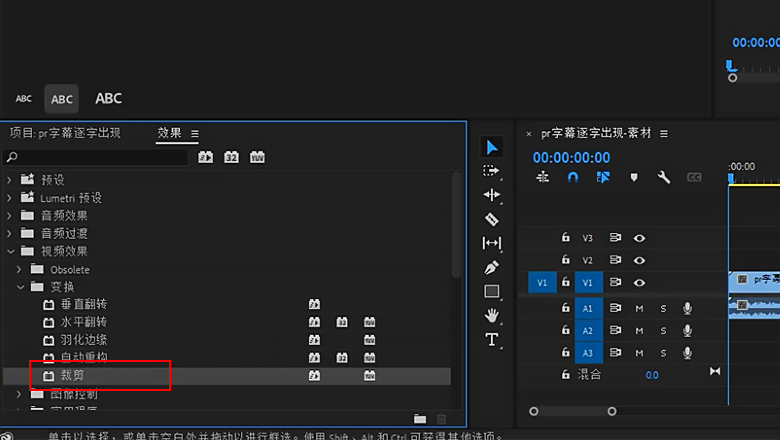The height and width of the screenshot is (440, 780).
Task: Select the Pen tool
Action: coord(491,267)
